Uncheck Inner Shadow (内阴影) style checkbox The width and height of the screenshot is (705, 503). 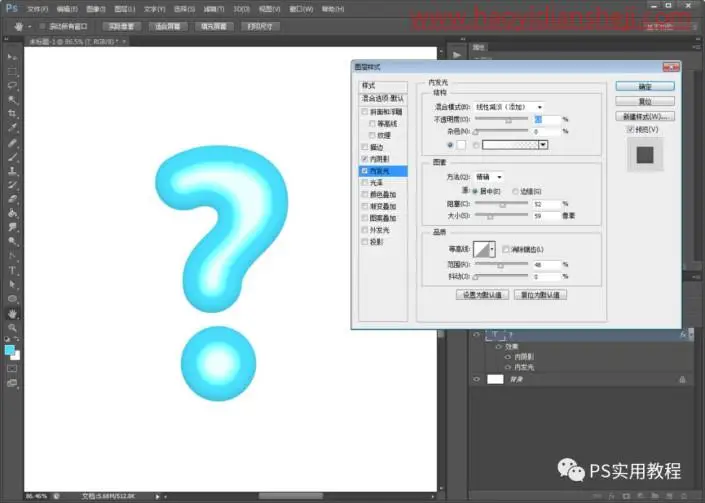[x=365, y=159]
